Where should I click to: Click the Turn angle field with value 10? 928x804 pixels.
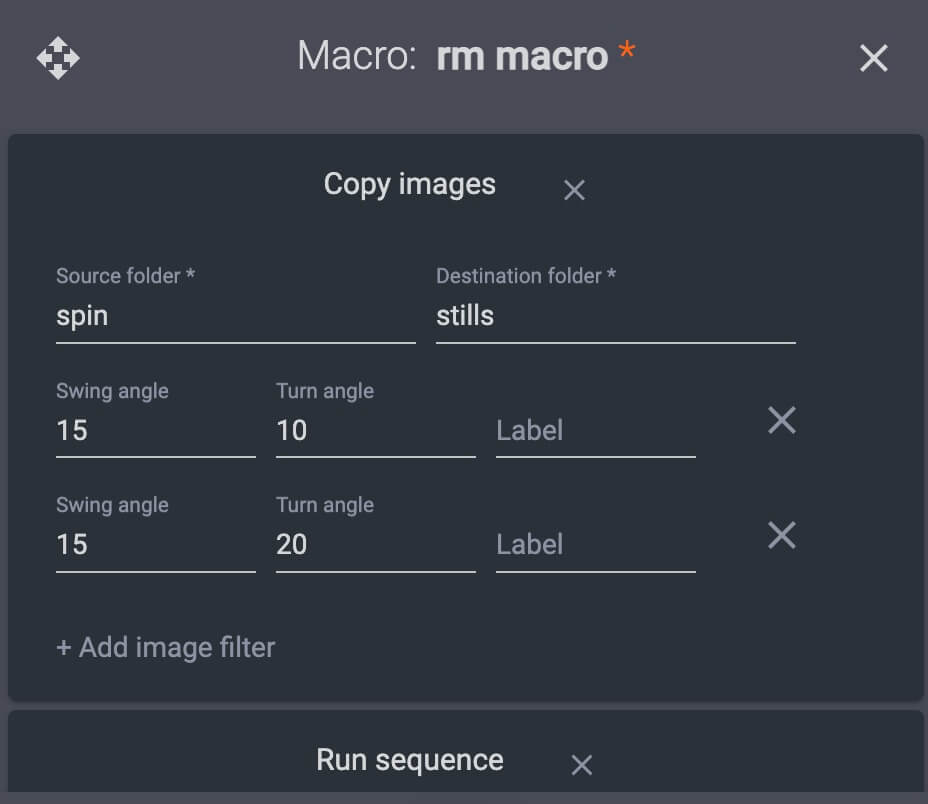[x=375, y=430]
